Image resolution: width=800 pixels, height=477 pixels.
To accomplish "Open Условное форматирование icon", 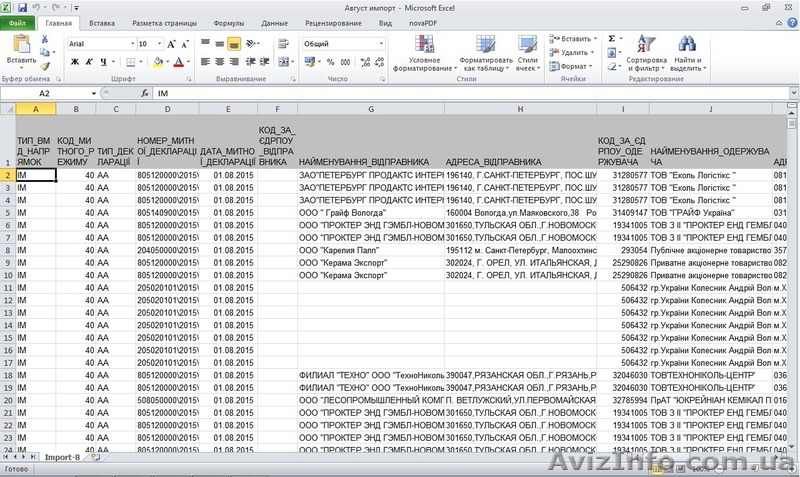I will coord(423,52).
